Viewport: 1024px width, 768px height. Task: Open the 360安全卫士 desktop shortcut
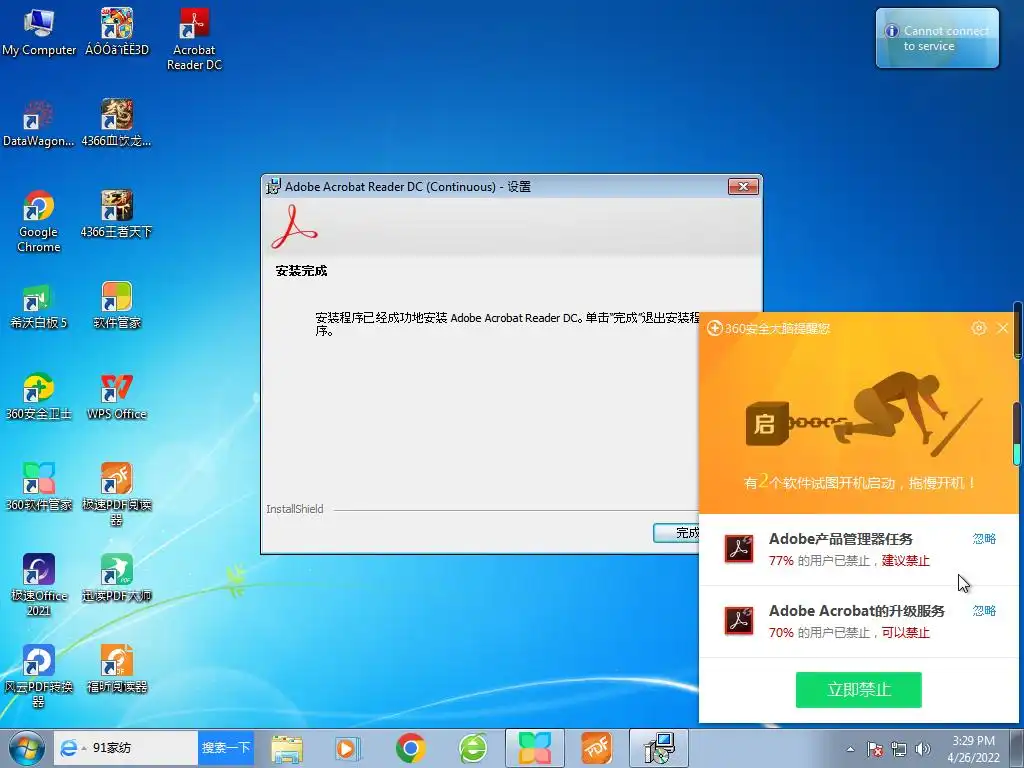click(39, 396)
